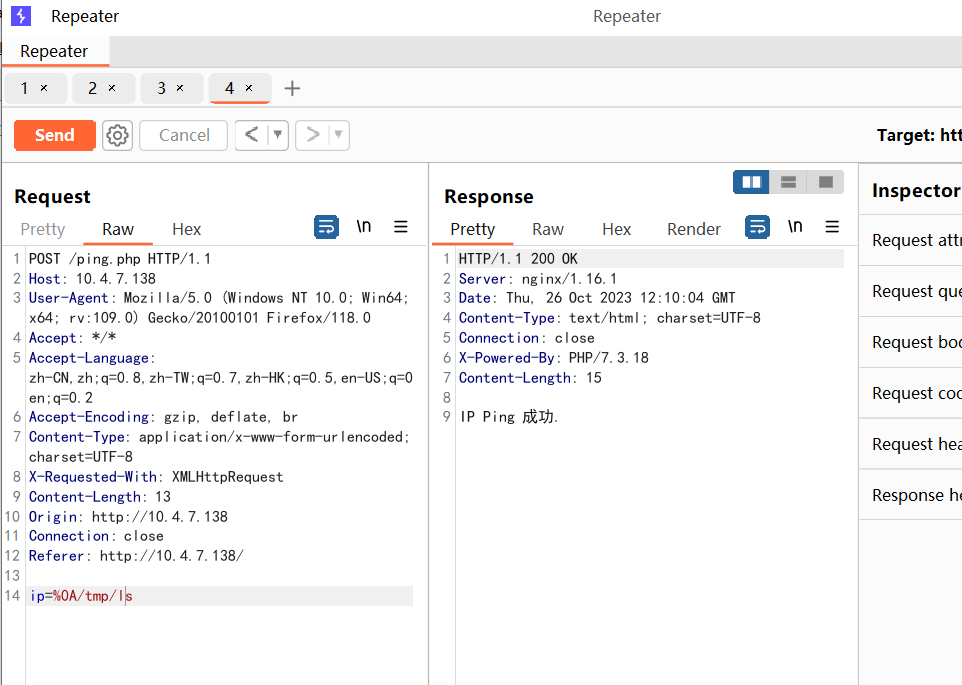Go forward to next request in history

point(312,135)
